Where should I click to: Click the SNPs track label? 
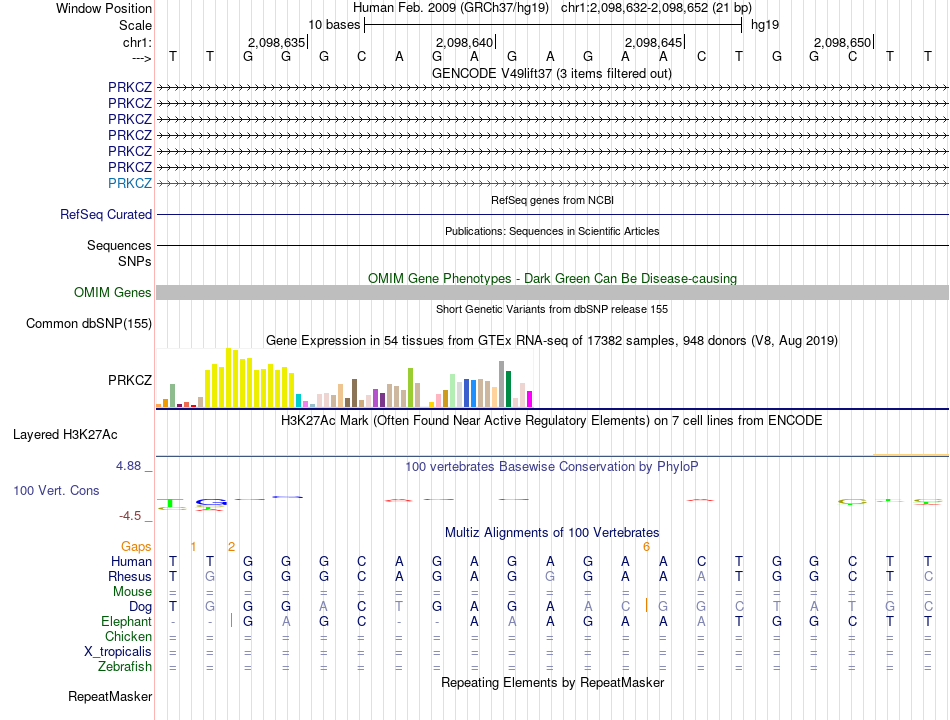pos(135,261)
